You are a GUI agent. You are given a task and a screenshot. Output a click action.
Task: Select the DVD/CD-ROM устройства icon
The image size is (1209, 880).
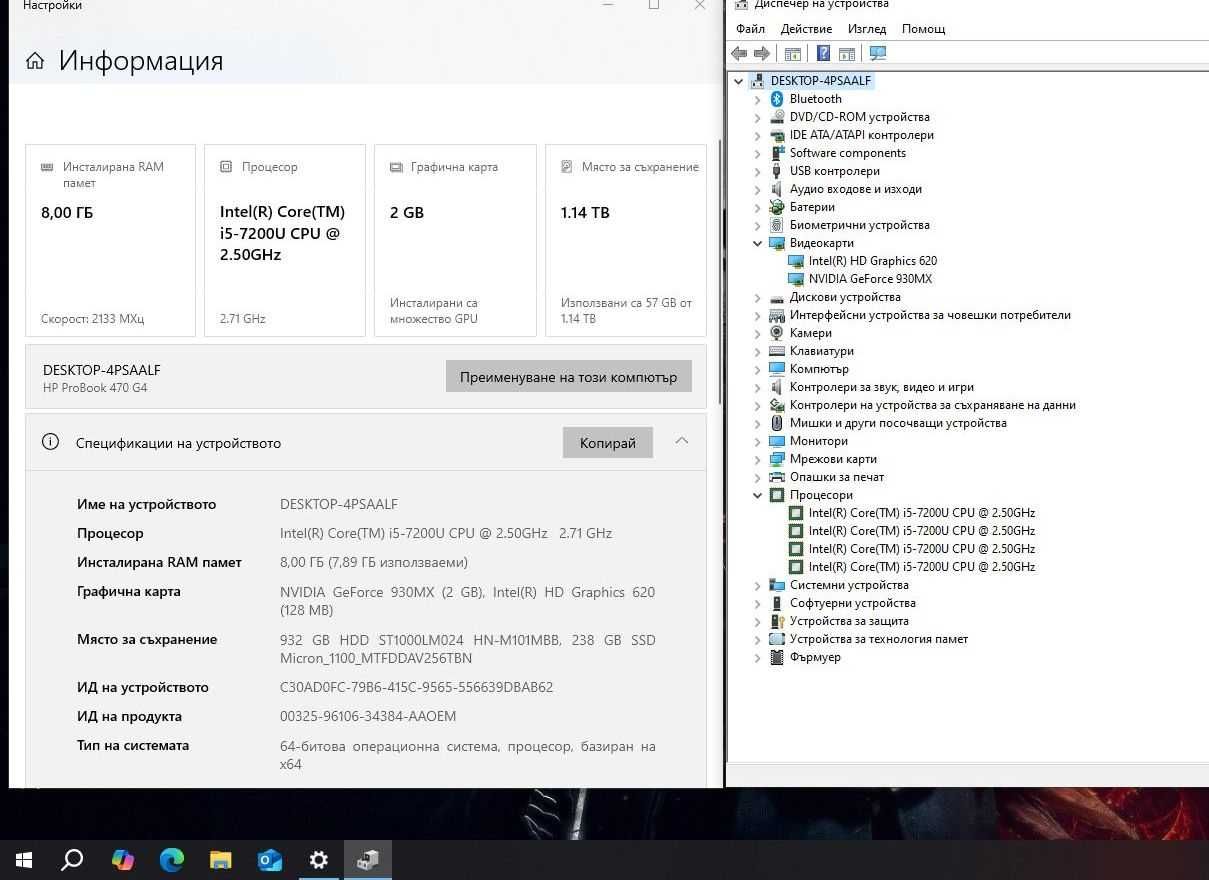point(777,117)
